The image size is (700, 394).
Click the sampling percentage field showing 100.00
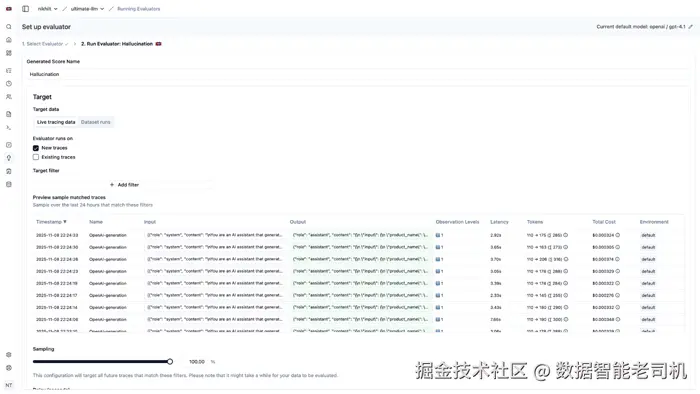point(196,361)
